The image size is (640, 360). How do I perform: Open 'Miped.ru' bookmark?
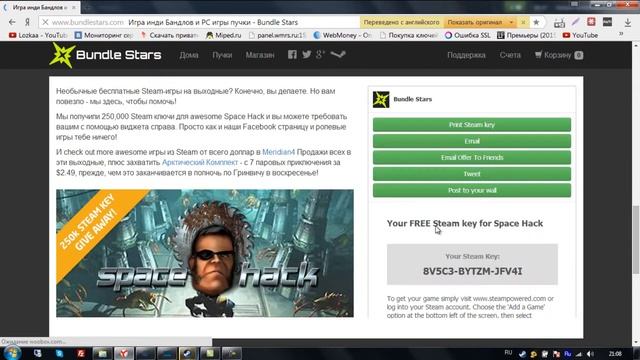click(x=224, y=35)
